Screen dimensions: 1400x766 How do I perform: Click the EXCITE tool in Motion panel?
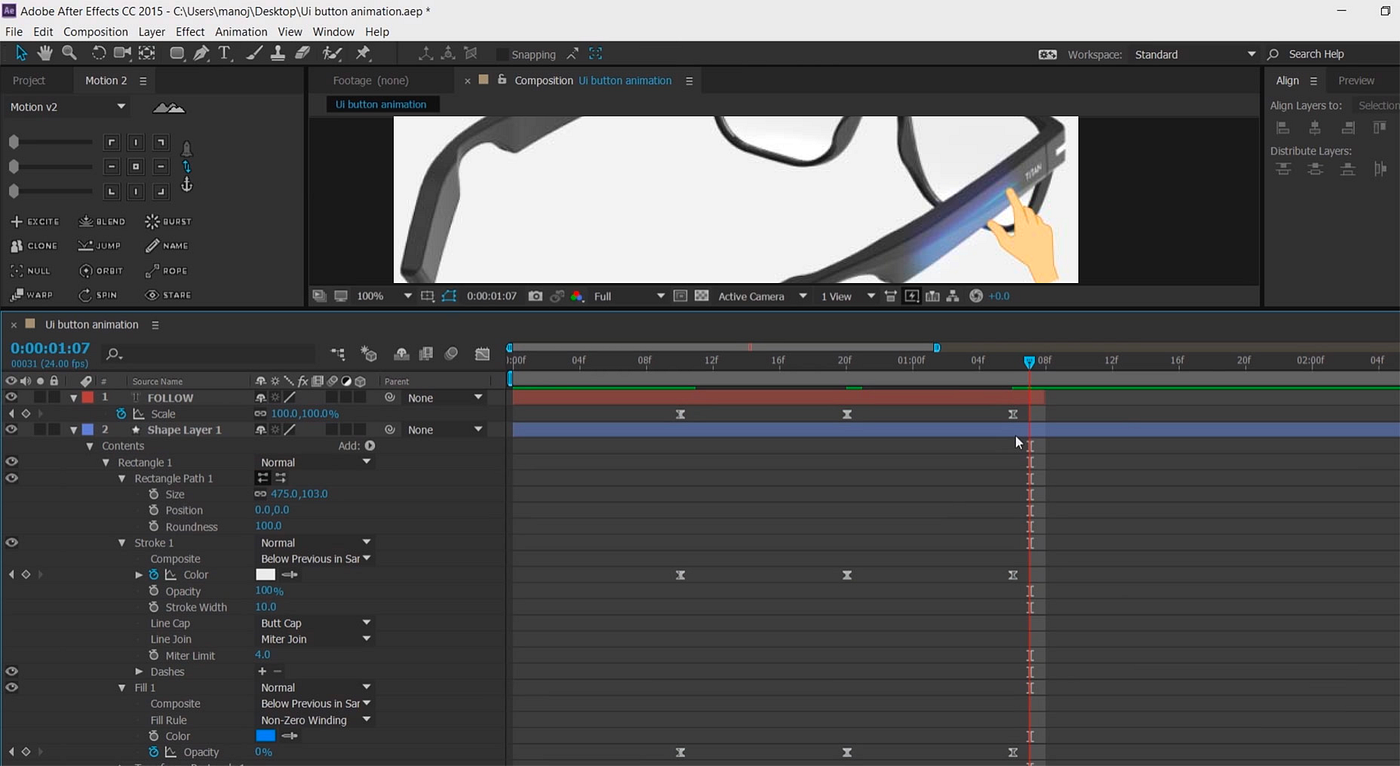coord(35,221)
